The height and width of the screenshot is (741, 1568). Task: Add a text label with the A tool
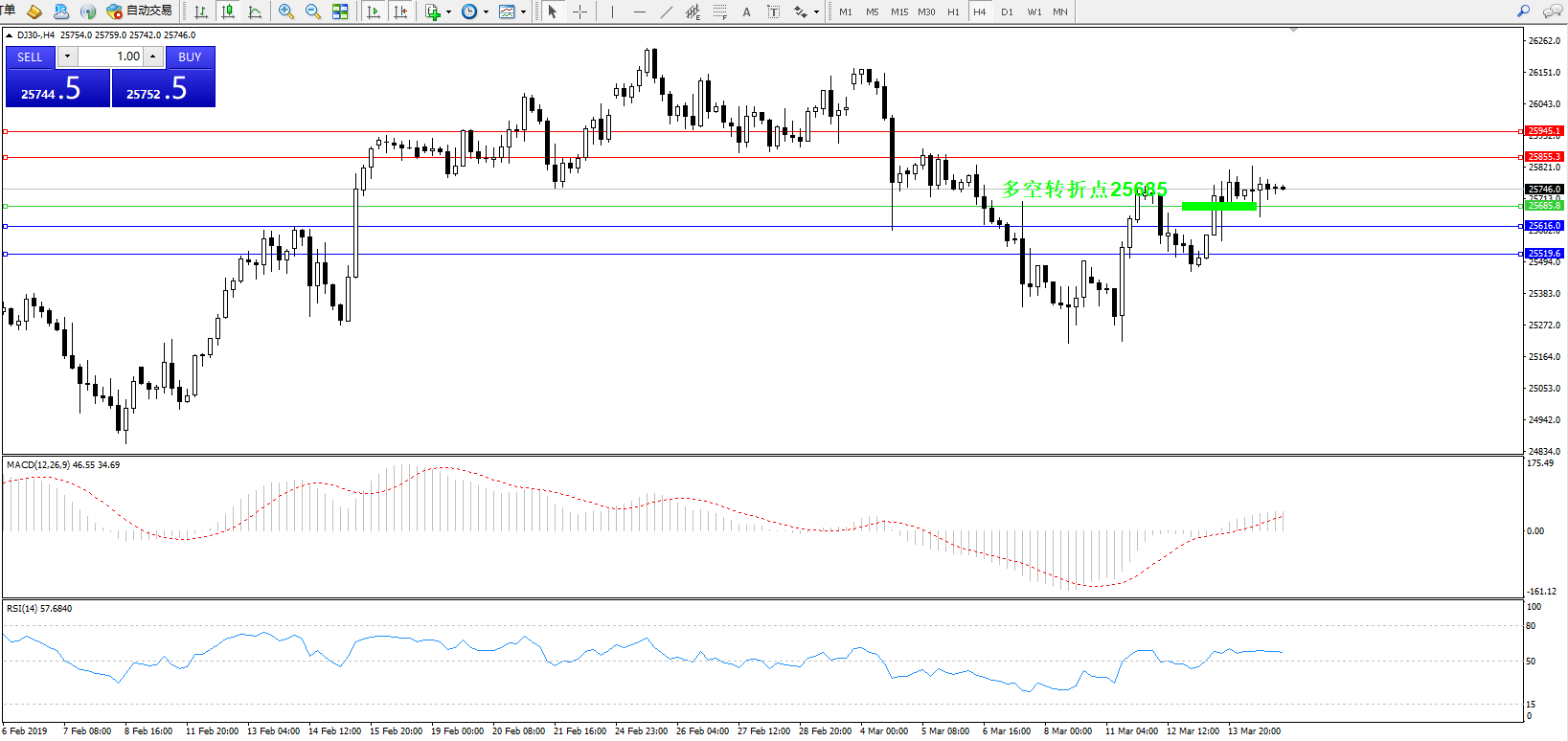[x=746, y=11]
